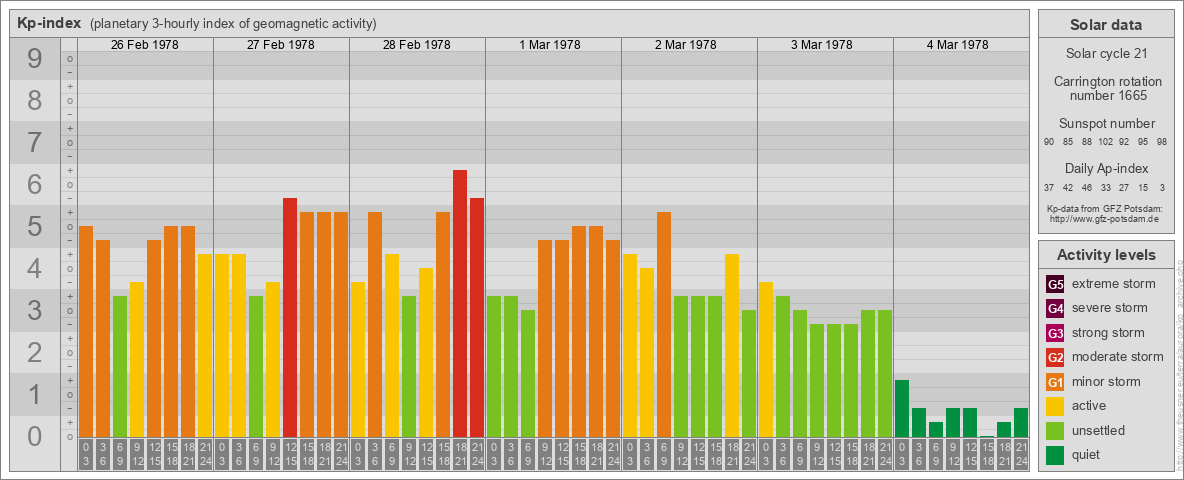
Task: Click the G2 moderate storm badge
Action: pos(1055,357)
